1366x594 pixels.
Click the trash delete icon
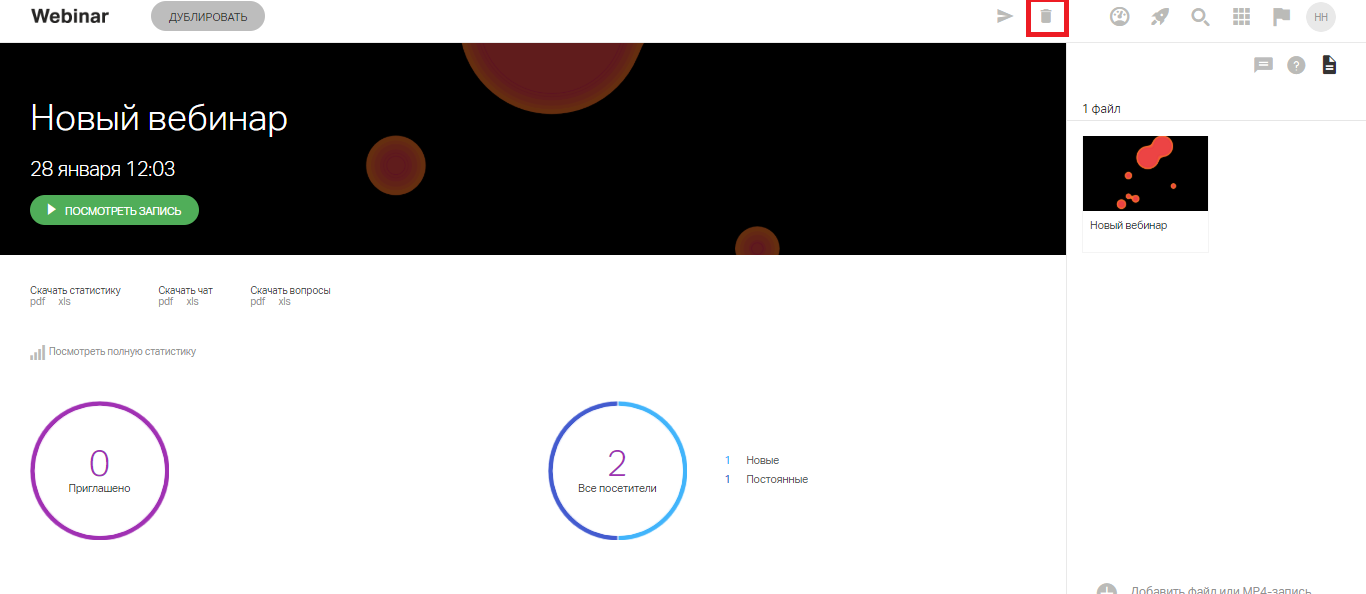pos(1046,16)
